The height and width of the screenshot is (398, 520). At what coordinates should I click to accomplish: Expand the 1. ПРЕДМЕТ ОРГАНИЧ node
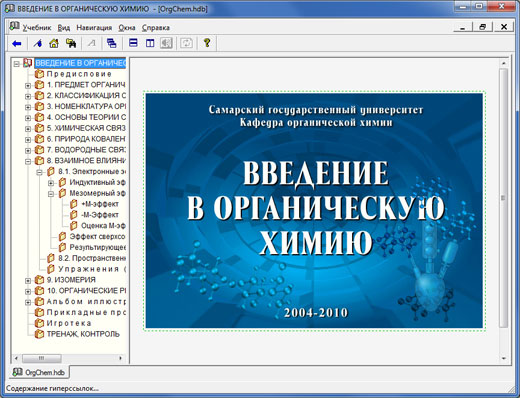tap(28, 85)
